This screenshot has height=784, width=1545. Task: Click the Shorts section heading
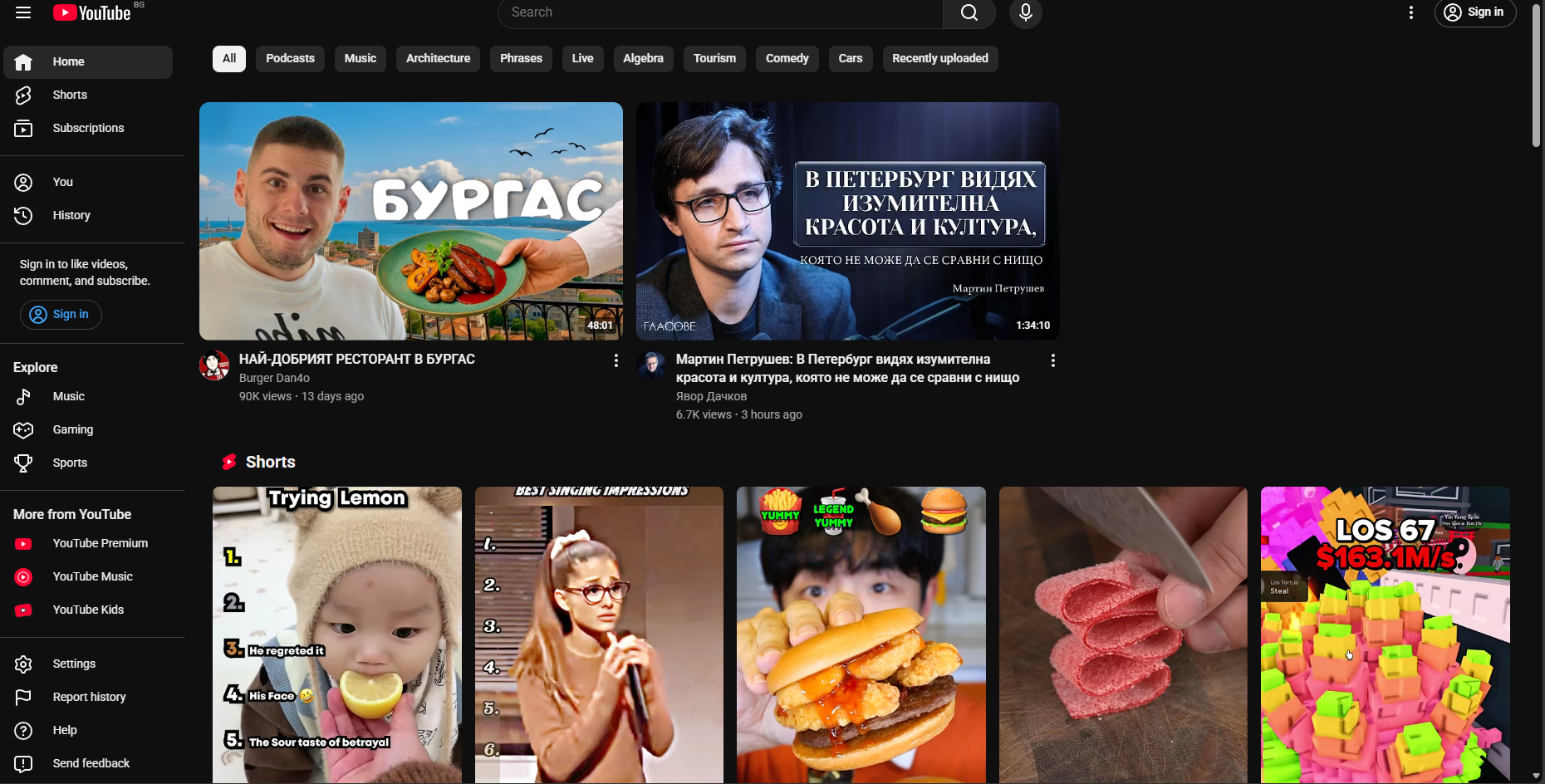click(x=270, y=463)
